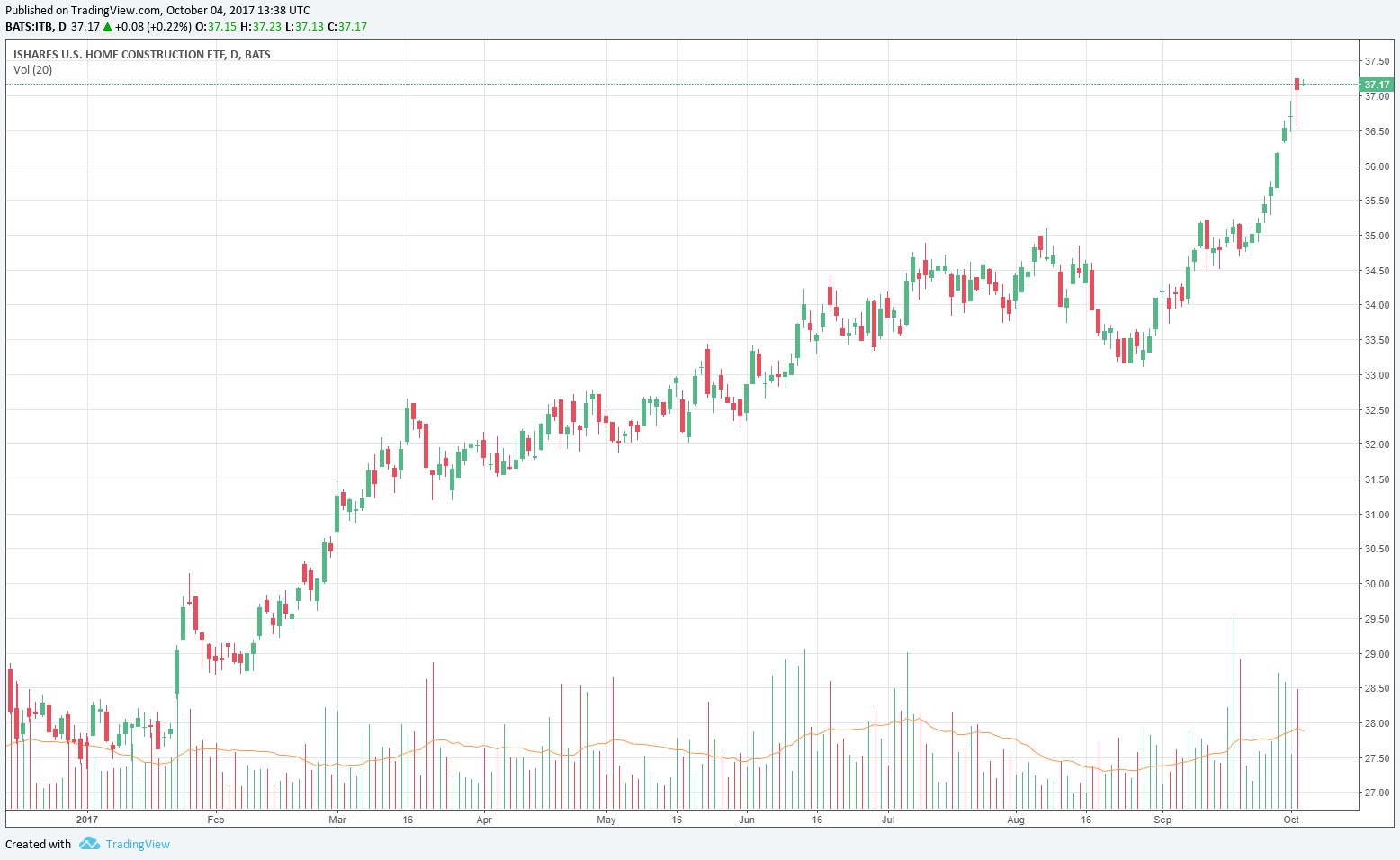The image size is (1400, 860).
Task: Click the Published on TradingView.com header text
Action: coord(157,11)
